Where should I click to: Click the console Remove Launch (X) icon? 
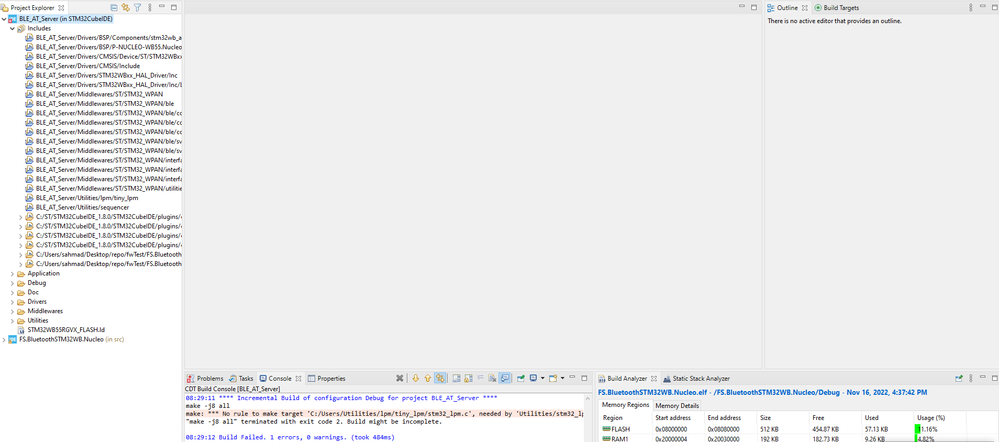(x=399, y=378)
